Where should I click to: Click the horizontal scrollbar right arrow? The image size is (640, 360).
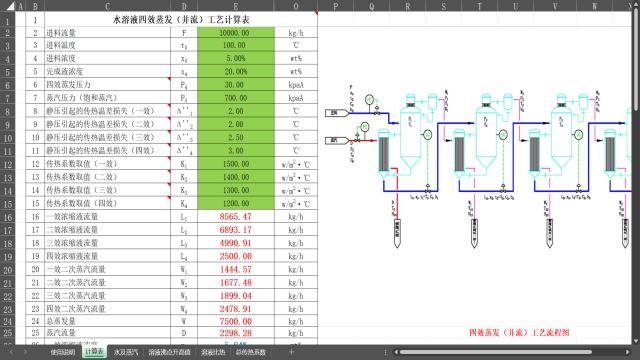pos(628,352)
